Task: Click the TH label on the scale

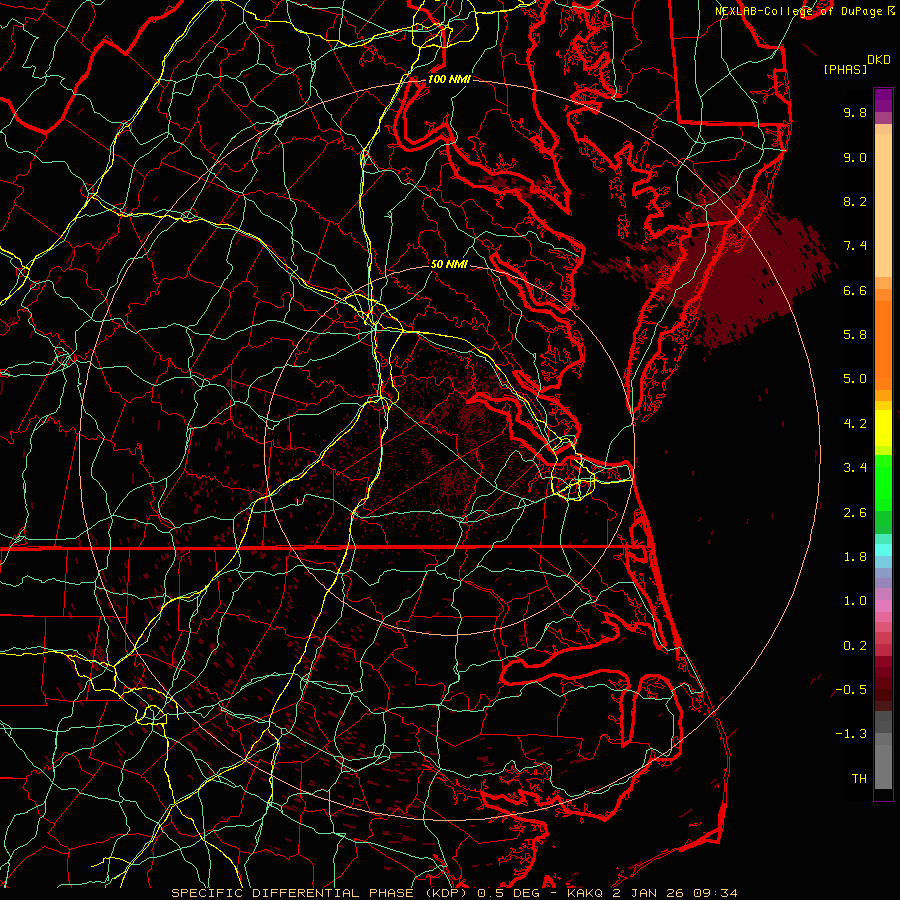Action: coord(859,779)
